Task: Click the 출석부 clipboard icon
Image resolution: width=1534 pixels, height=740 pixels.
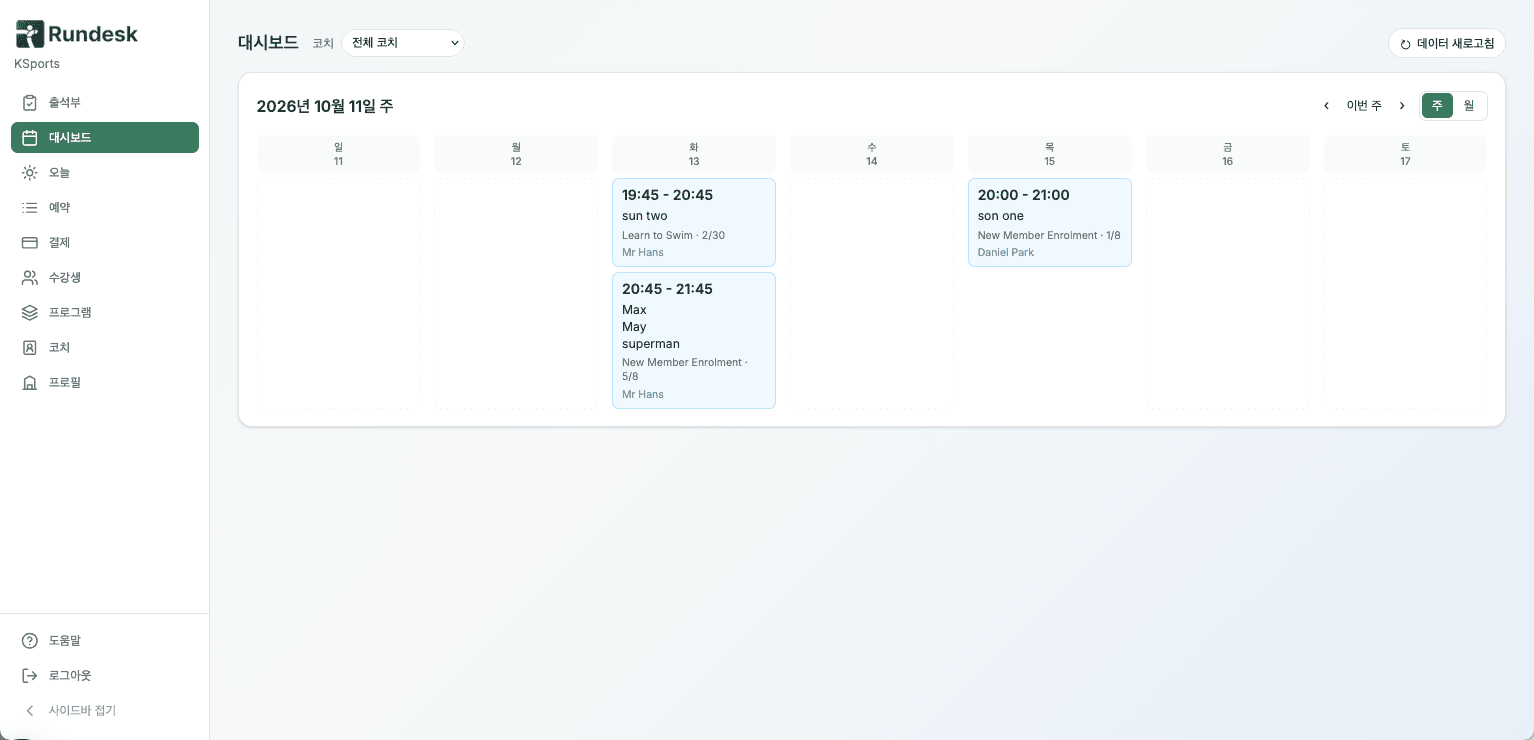Action: pos(30,103)
